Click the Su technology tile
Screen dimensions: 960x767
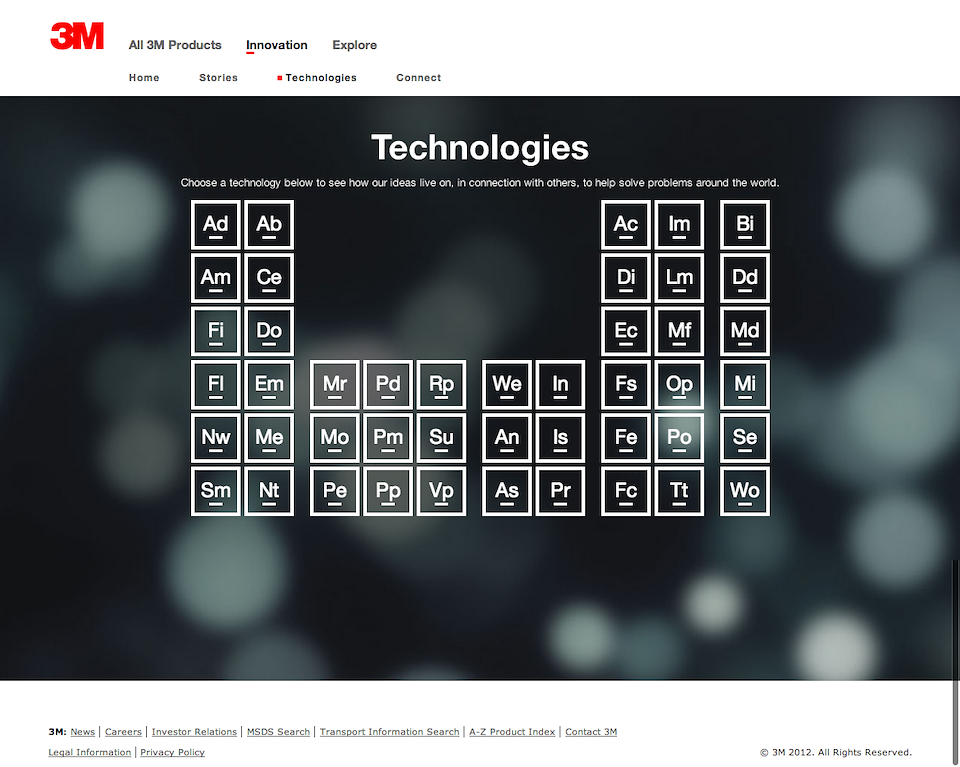tap(441, 438)
